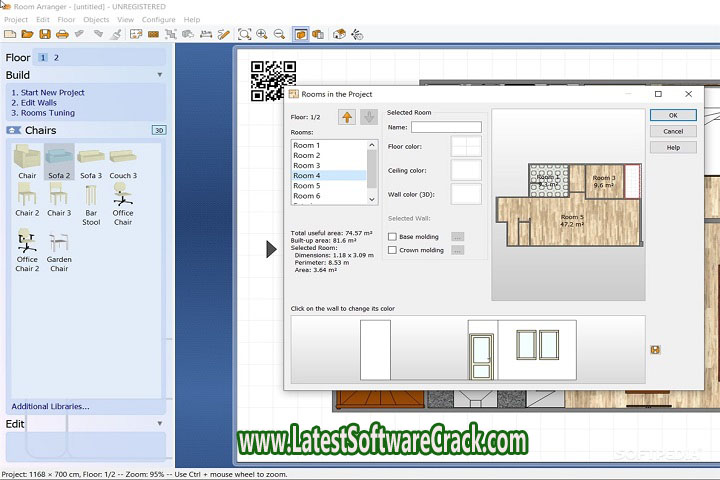Open the Configure menu

pyautogui.click(x=158, y=19)
